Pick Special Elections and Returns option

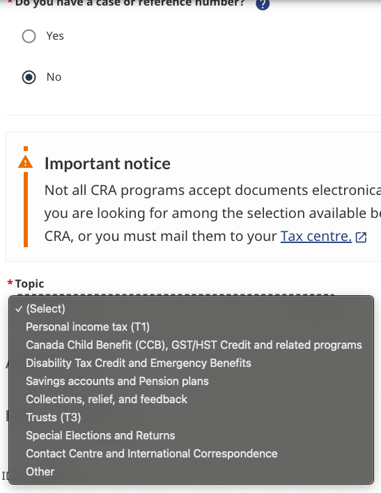click(x=191, y=435)
